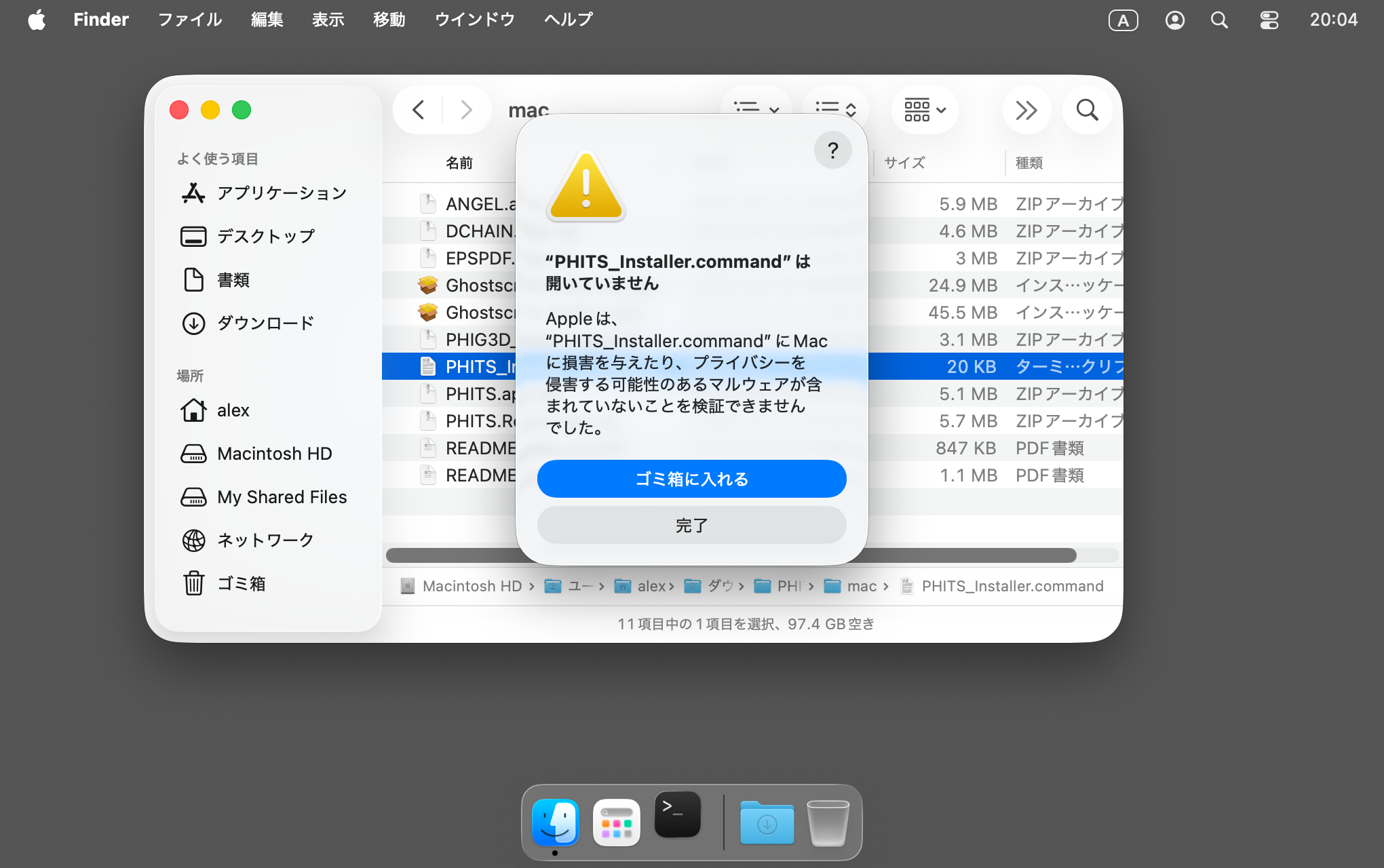
Task: Select Macintosh HD in the sidebar
Action: [x=274, y=454]
